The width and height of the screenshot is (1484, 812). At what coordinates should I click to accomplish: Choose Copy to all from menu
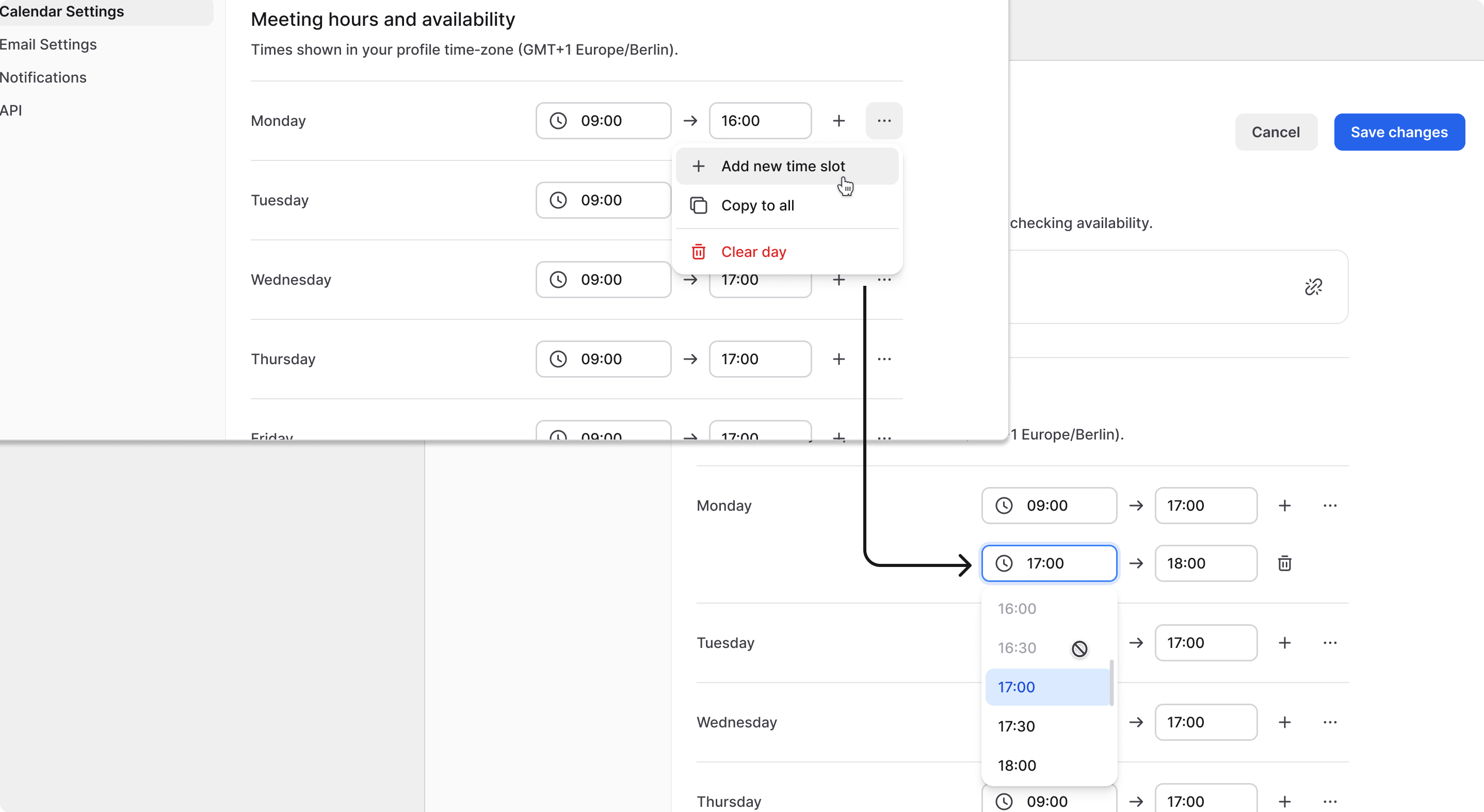[757, 206]
